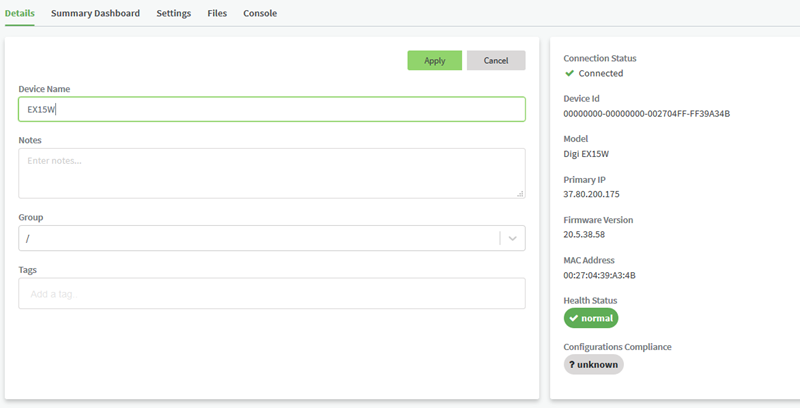Open the Console tab
The image size is (800, 408).
point(260,13)
